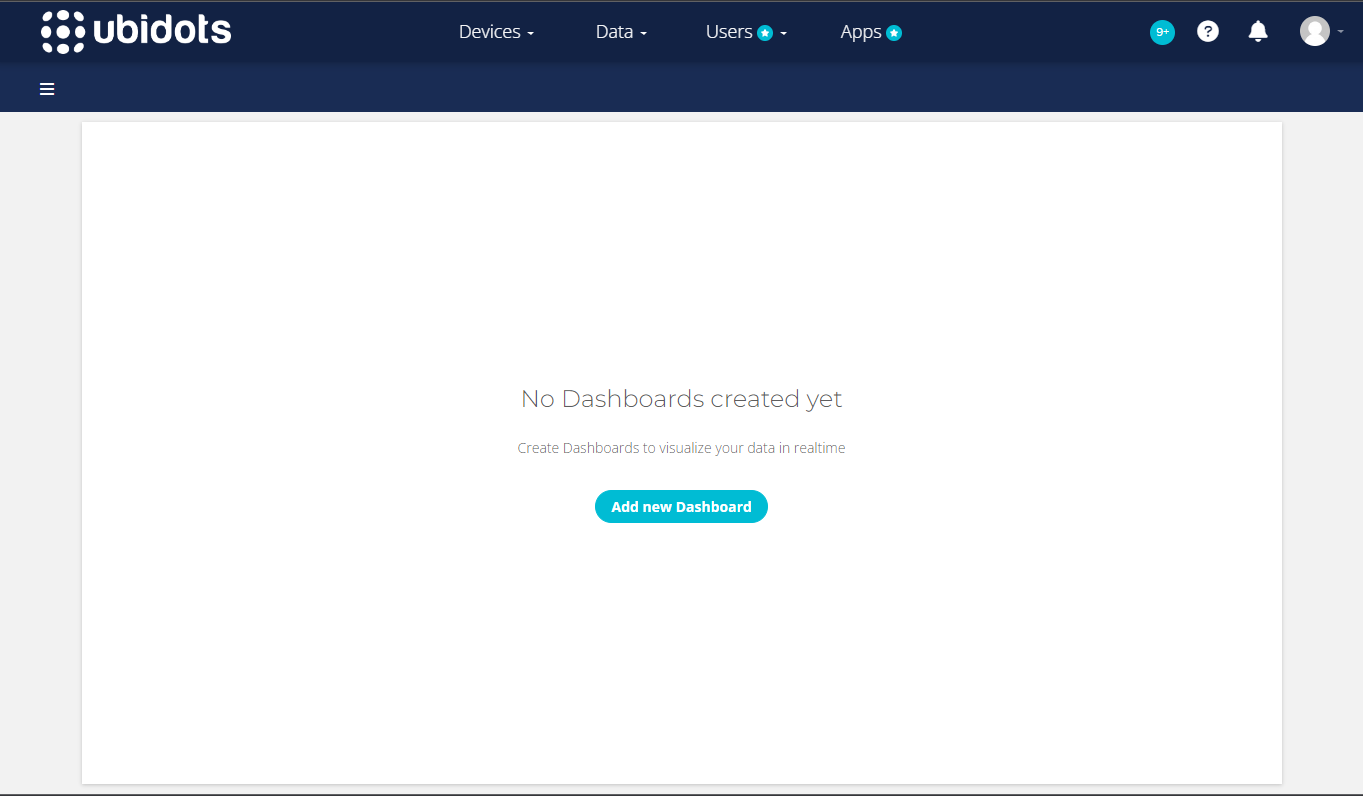Viewport: 1363px width, 796px height.
Task: Open the Data menu in the navbar
Action: [613, 31]
